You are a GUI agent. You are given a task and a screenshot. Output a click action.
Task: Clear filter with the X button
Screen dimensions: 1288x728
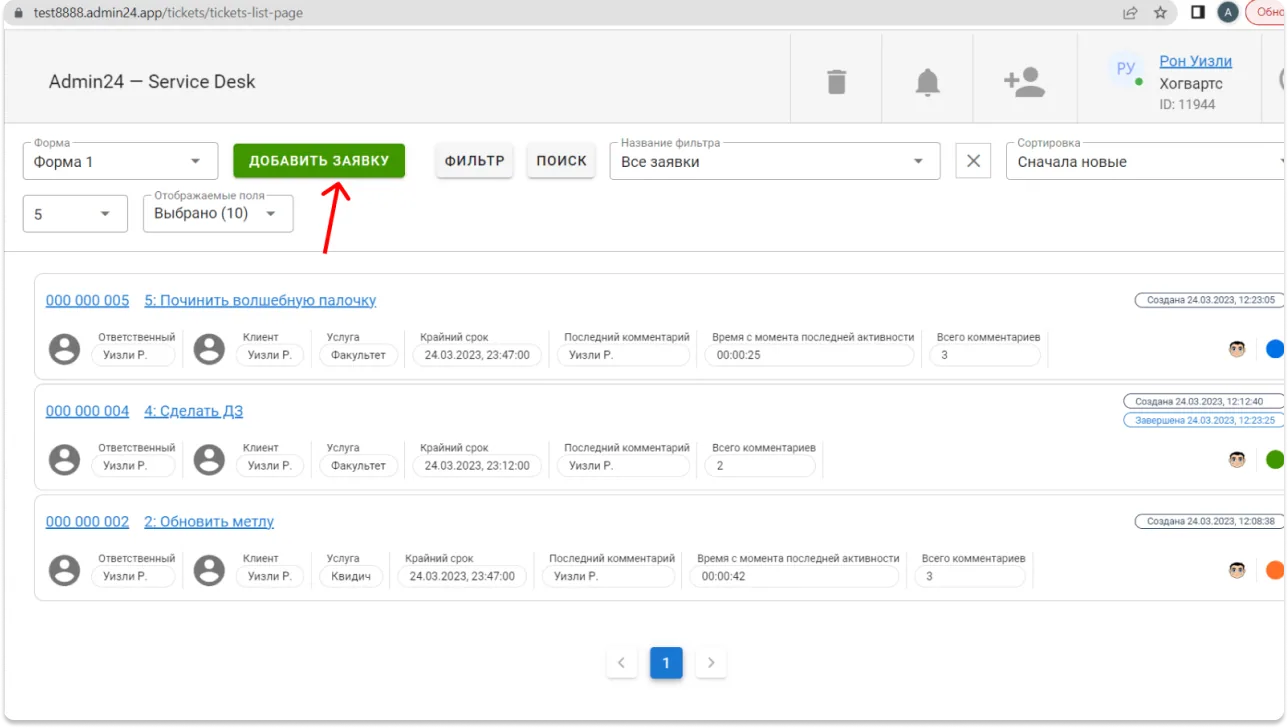(973, 161)
